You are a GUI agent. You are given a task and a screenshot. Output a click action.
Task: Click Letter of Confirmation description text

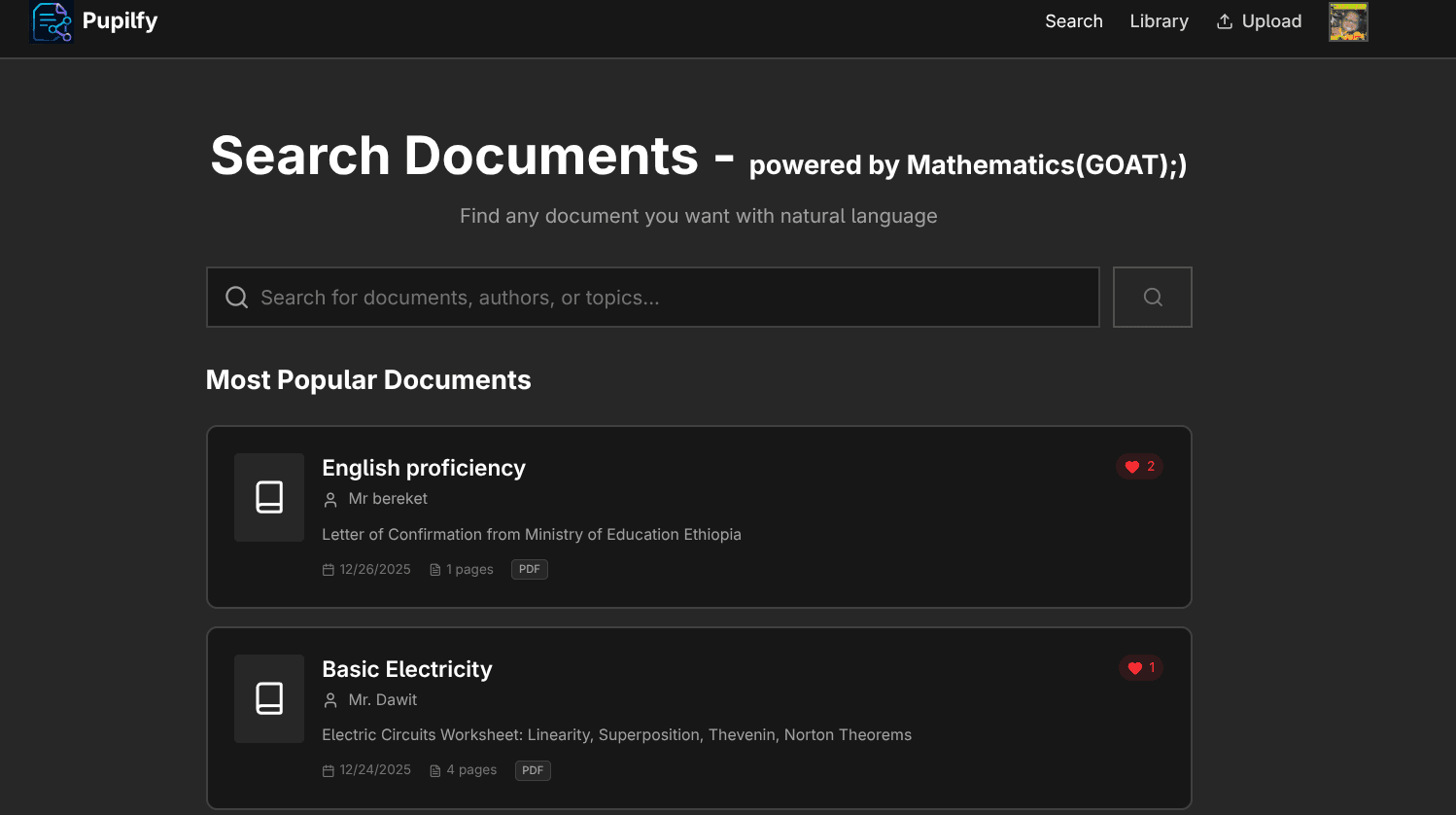coord(532,534)
